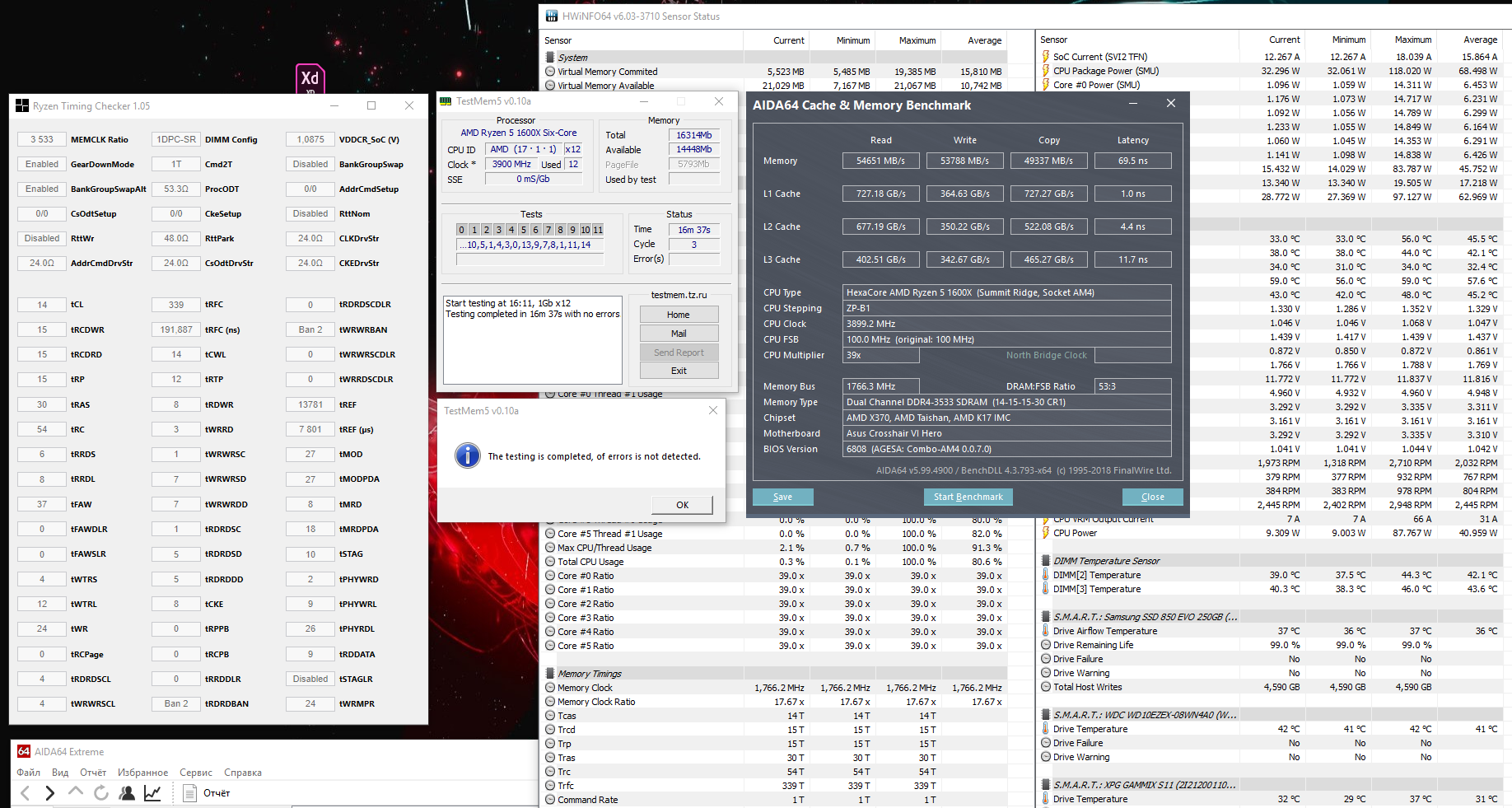The width and height of the screenshot is (1512, 808).
Task: Click the blue info icon in TestMem5 dialog
Action: click(x=468, y=455)
